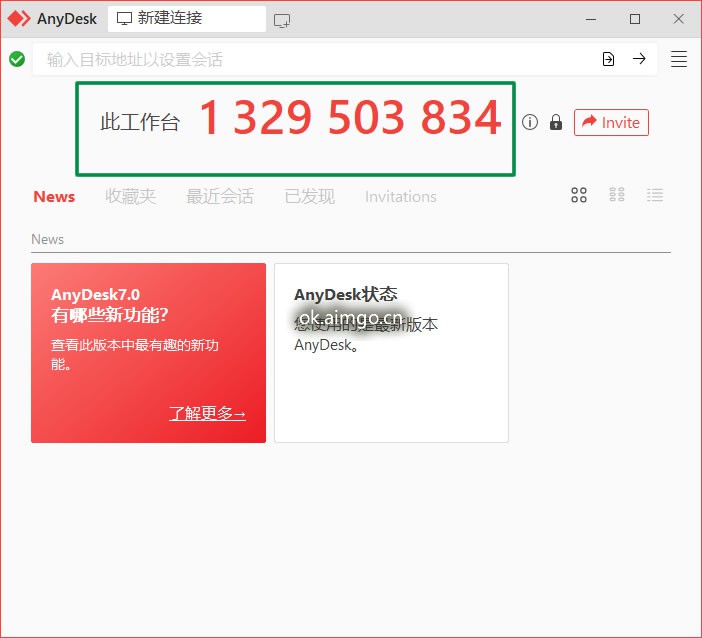Click the 了解更多 link

[x=207, y=413]
